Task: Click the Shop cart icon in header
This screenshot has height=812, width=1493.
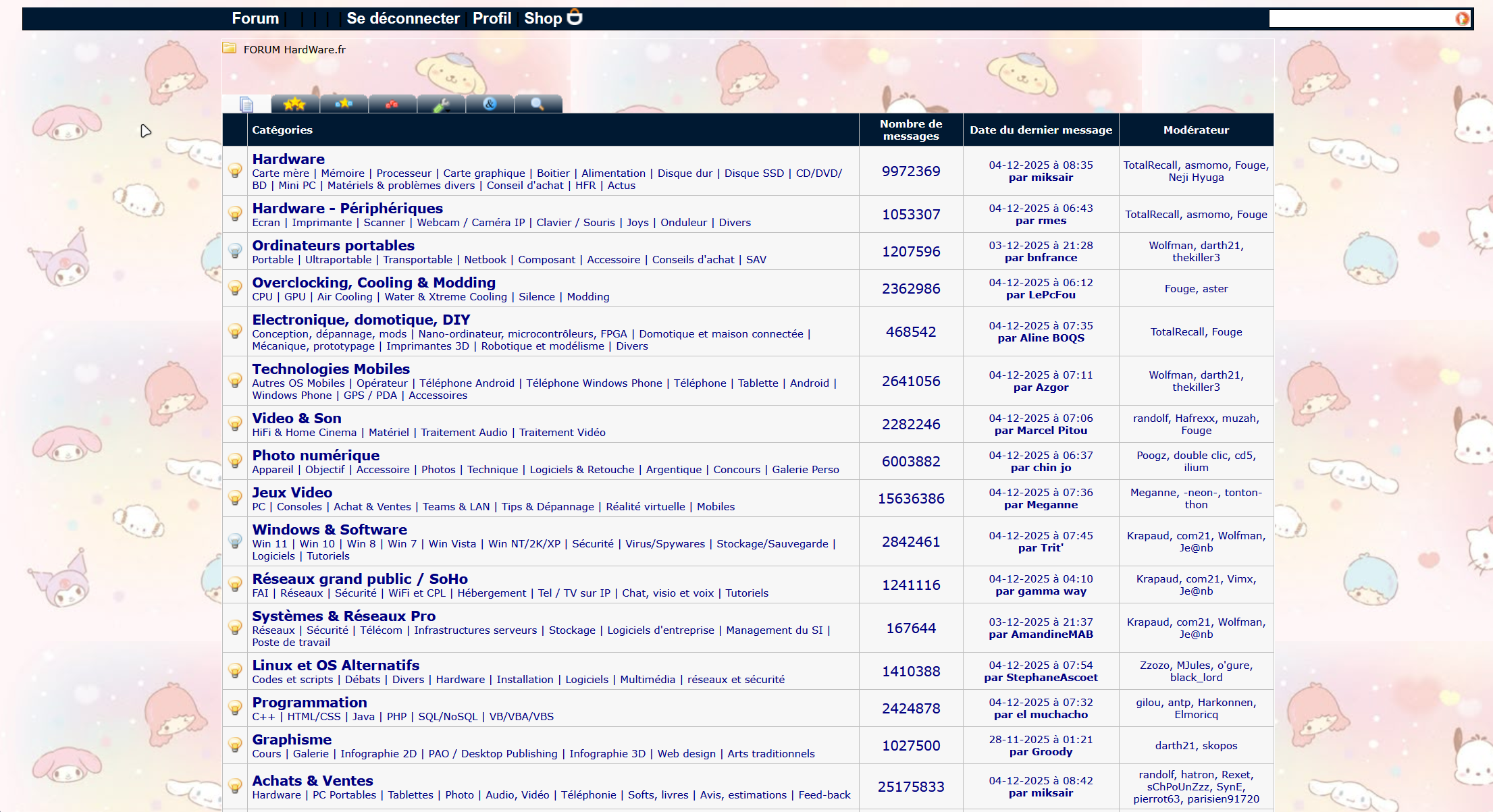Action: pos(574,18)
